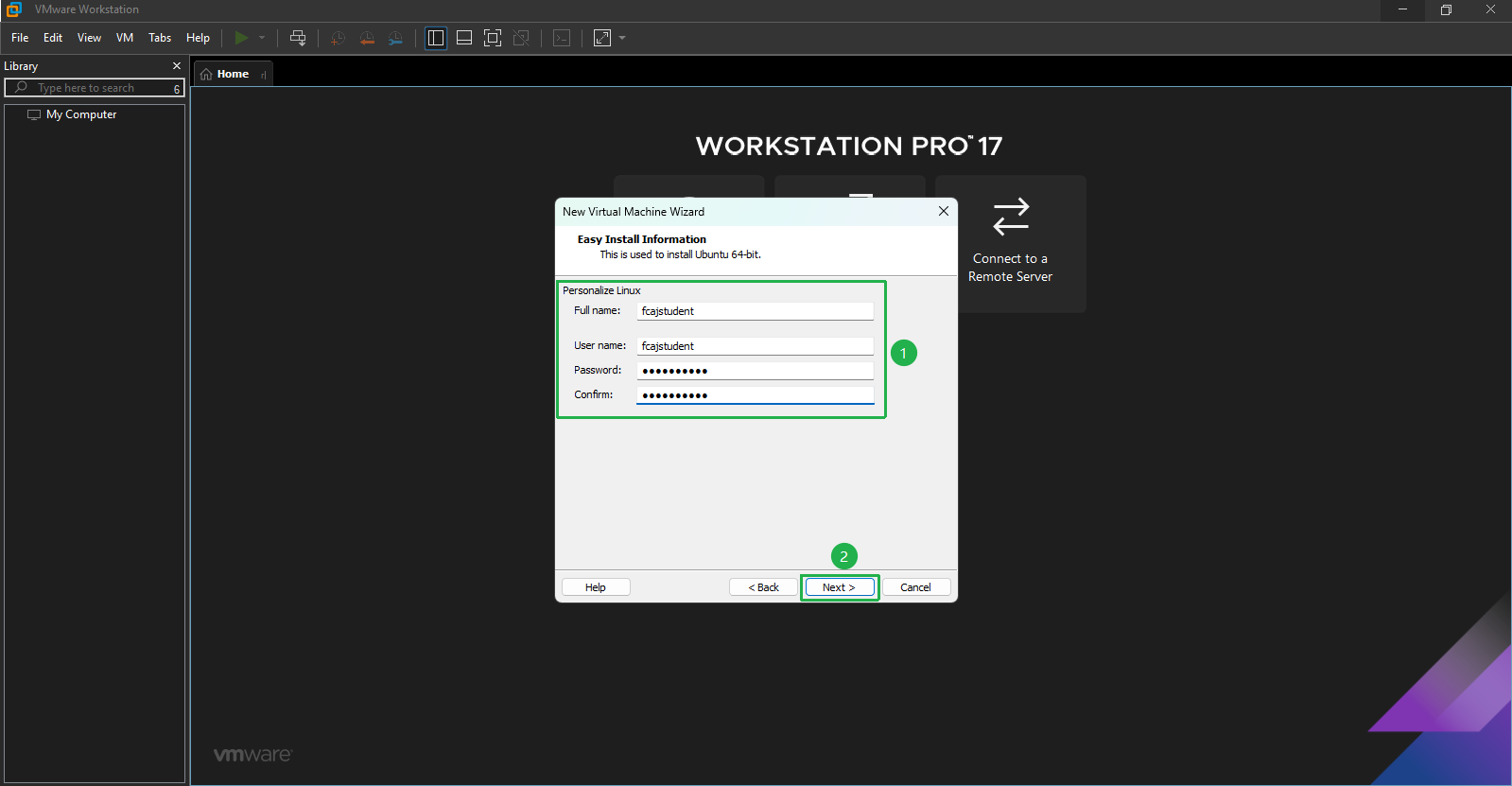Image resolution: width=1512 pixels, height=786 pixels.
Task: Click Connect to a Remote Server tile
Action: coord(1010,244)
